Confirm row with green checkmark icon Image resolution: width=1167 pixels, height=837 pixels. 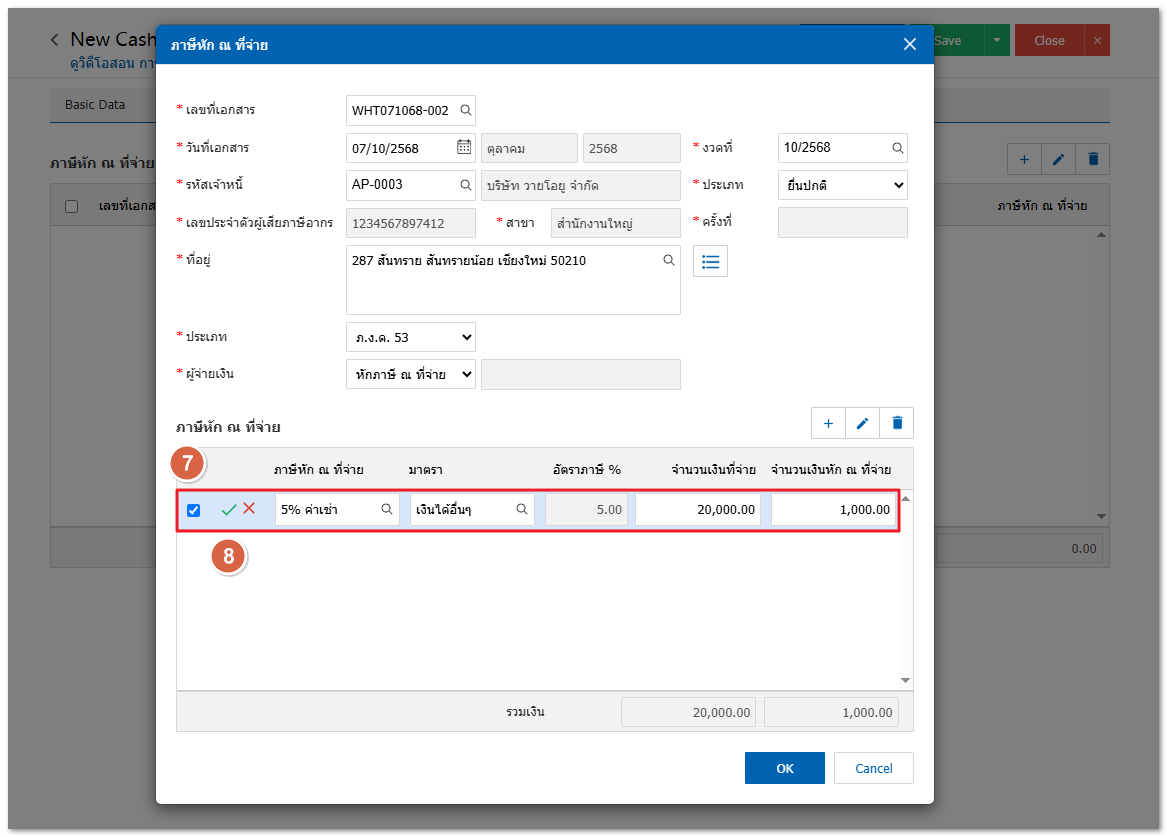(229, 510)
